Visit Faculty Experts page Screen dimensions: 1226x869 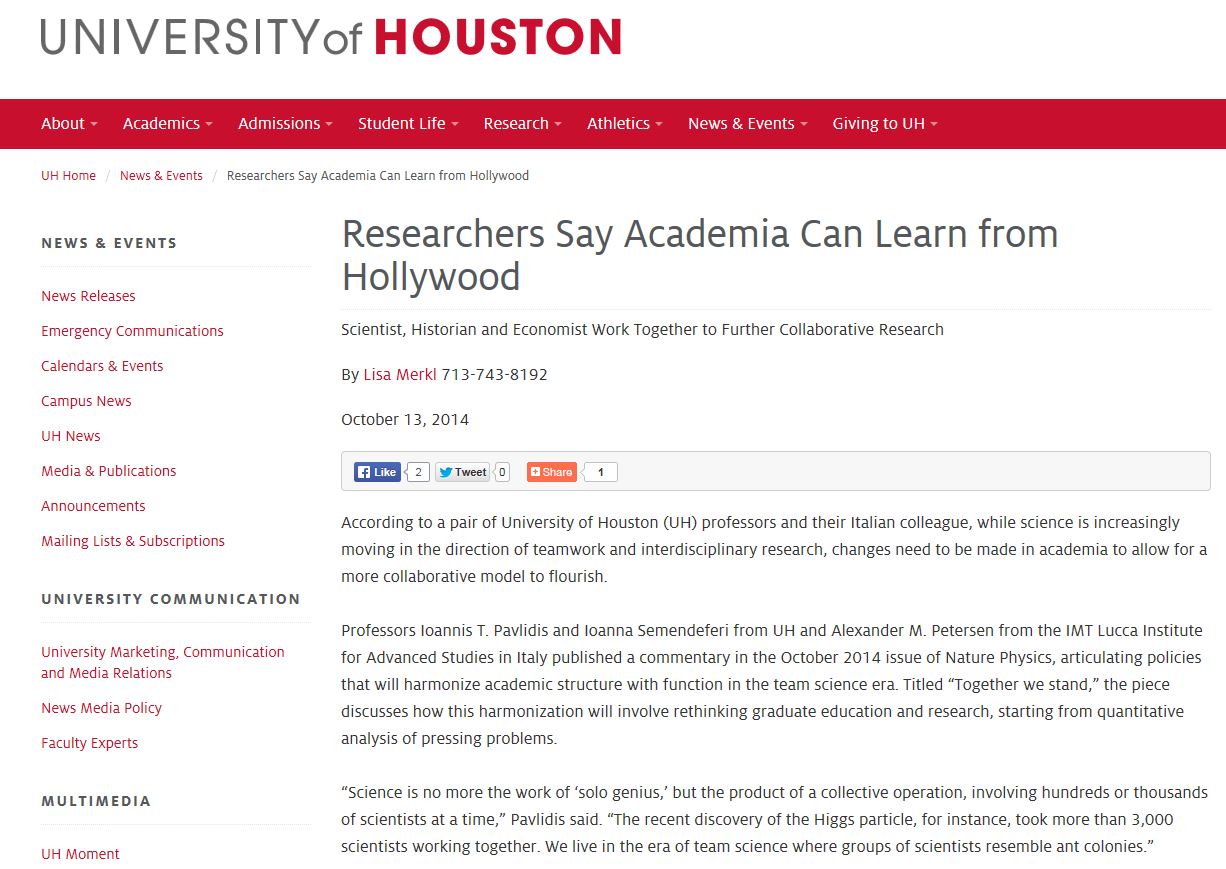[89, 743]
